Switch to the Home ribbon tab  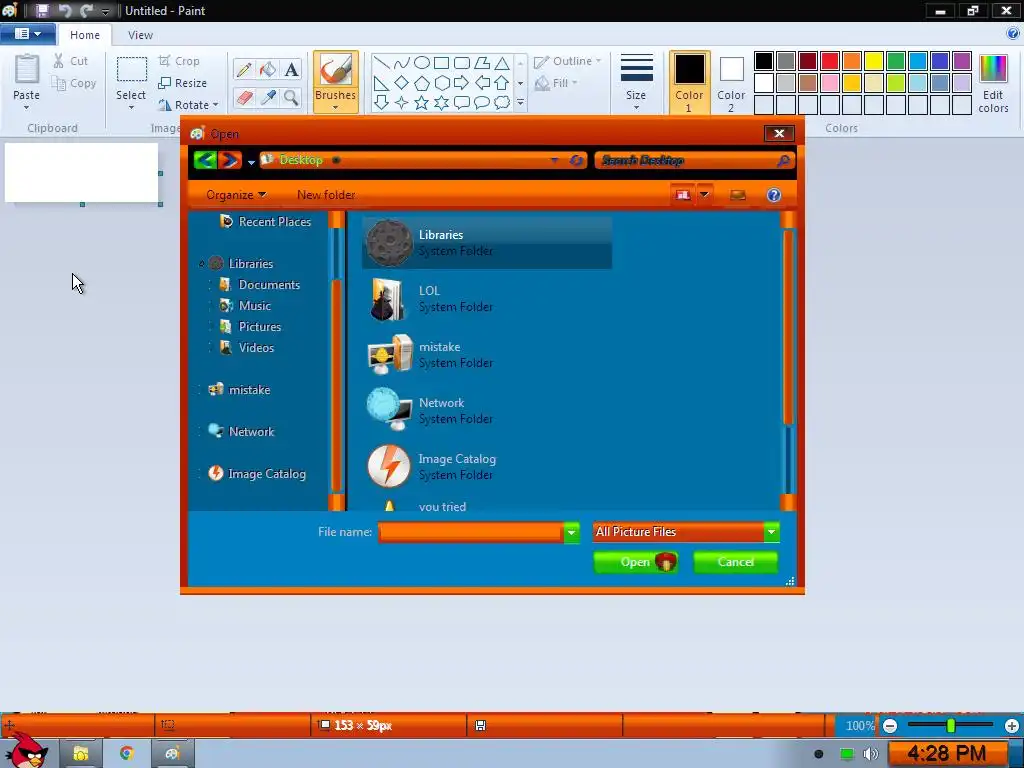click(85, 35)
